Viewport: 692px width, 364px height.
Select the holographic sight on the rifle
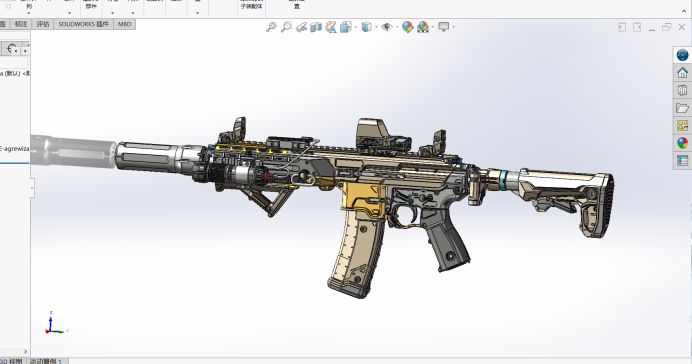coord(382,135)
